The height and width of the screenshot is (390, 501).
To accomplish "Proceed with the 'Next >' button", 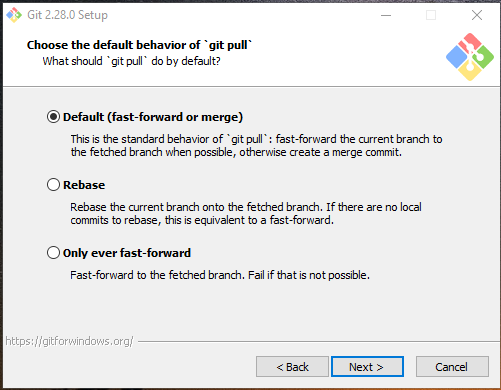I will pos(367,367).
